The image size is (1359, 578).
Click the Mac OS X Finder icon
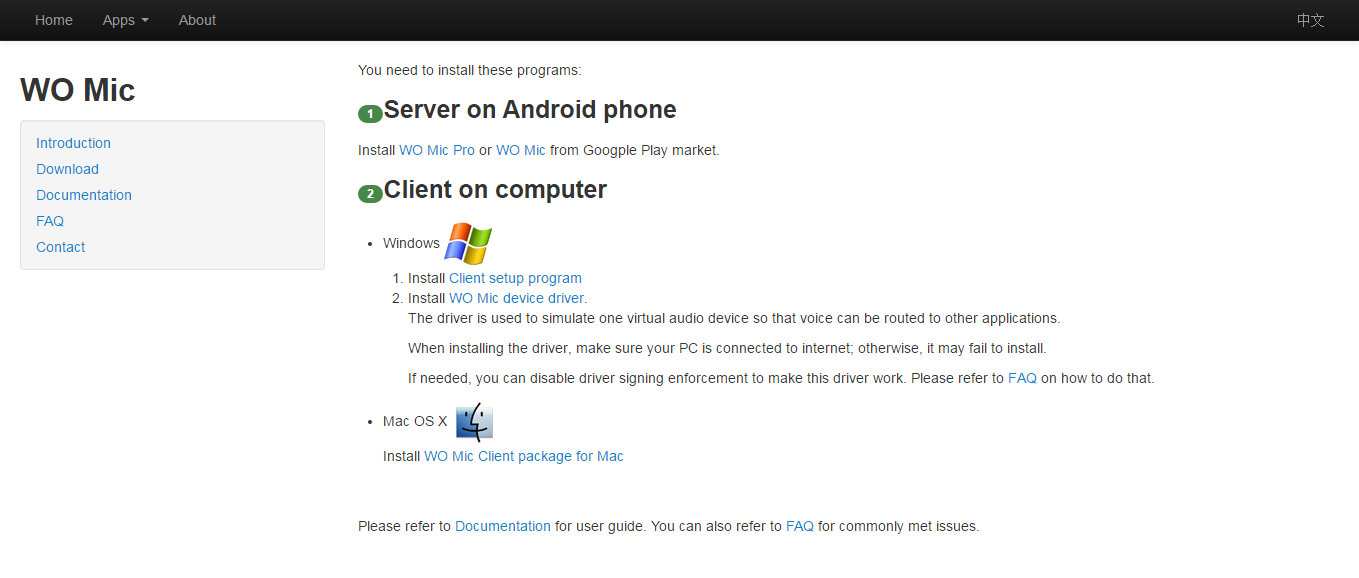pyautogui.click(x=474, y=422)
